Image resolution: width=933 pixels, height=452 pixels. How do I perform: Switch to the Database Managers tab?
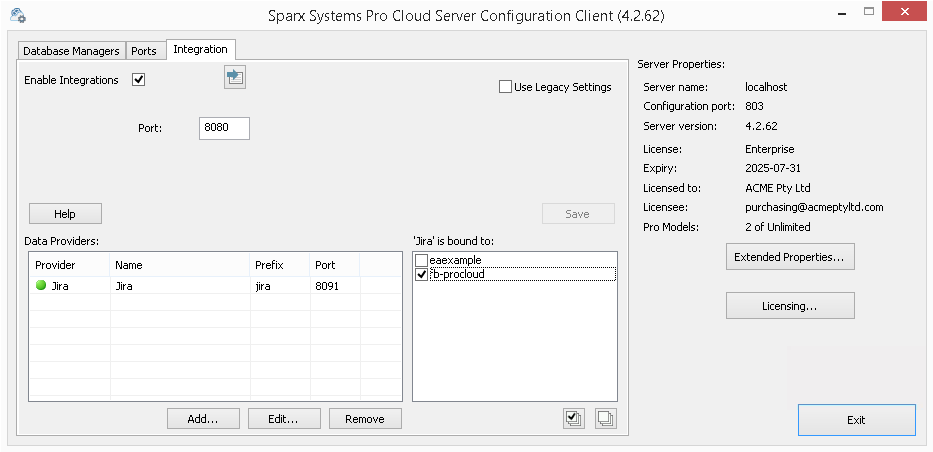pos(71,51)
